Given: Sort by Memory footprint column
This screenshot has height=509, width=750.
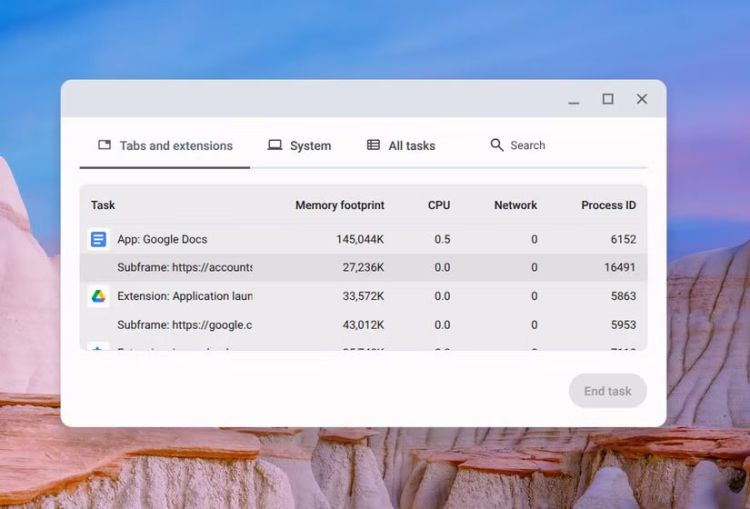Looking at the screenshot, I should click(x=339, y=205).
